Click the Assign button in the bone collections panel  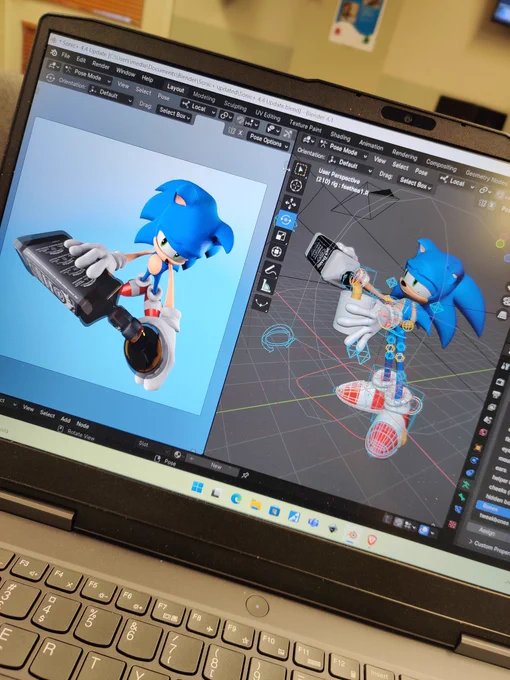coord(486,530)
